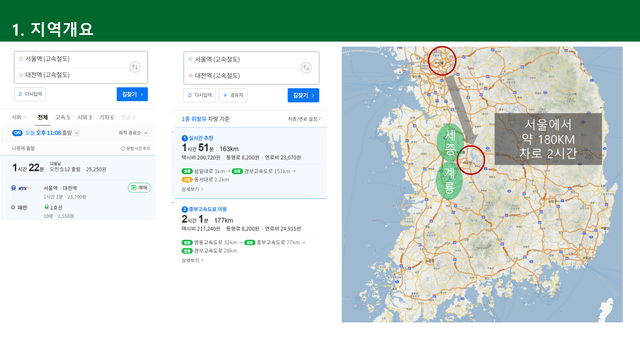Image resolution: width=640 pixels, height=360 pixels.
Task: Click 대전역 (고속철도) field in car route panel
Action: coord(244,76)
